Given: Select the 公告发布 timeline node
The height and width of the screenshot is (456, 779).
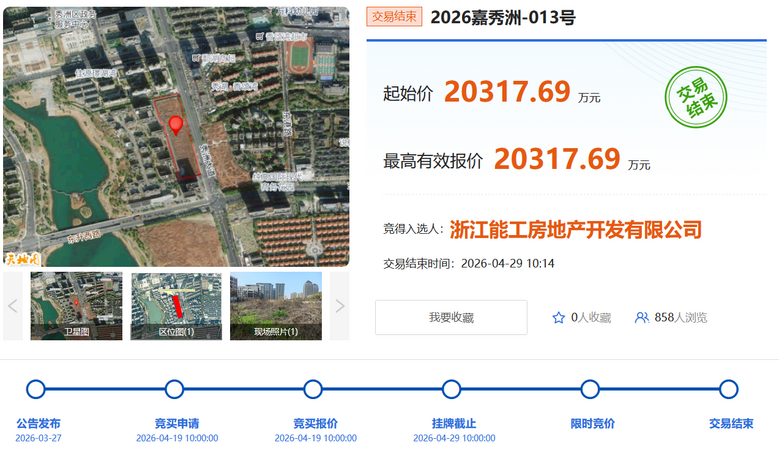Looking at the screenshot, I should [36, 389].
